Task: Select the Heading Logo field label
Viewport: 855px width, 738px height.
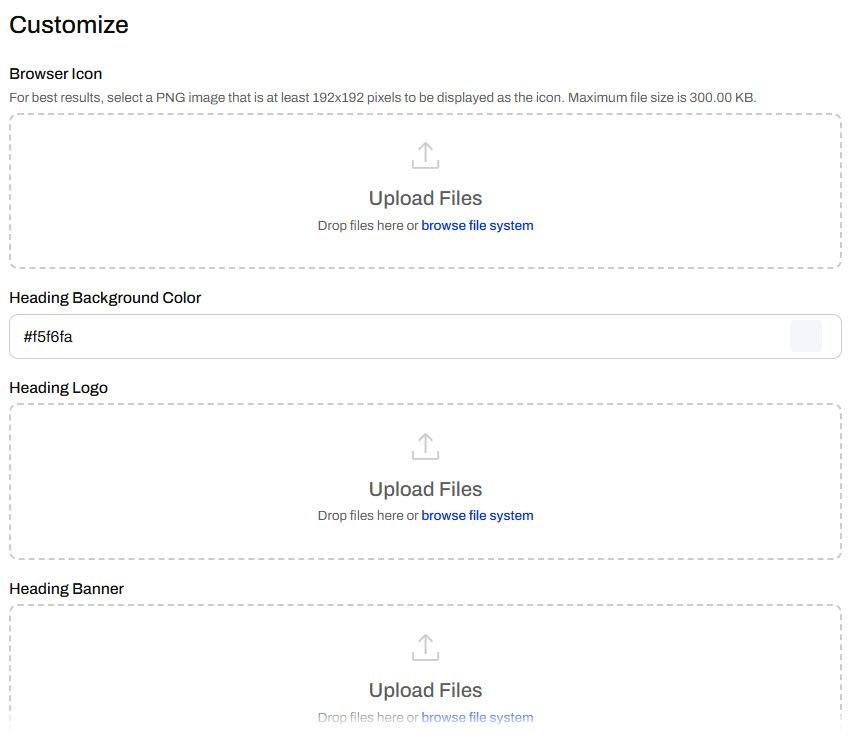Action: [x=58, y=388]
